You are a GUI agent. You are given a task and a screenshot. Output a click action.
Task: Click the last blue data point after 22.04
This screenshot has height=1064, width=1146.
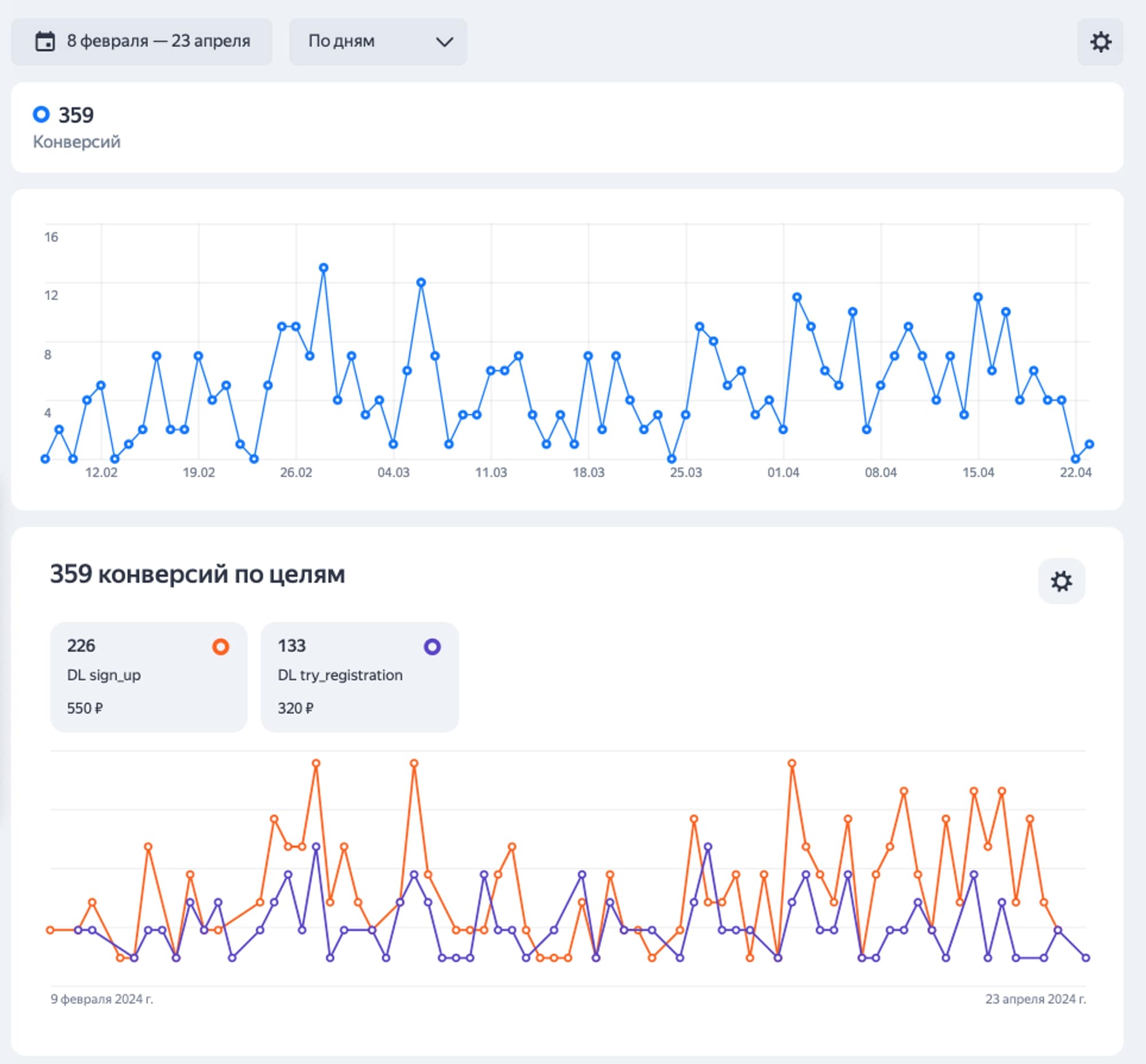(1089, 444)
